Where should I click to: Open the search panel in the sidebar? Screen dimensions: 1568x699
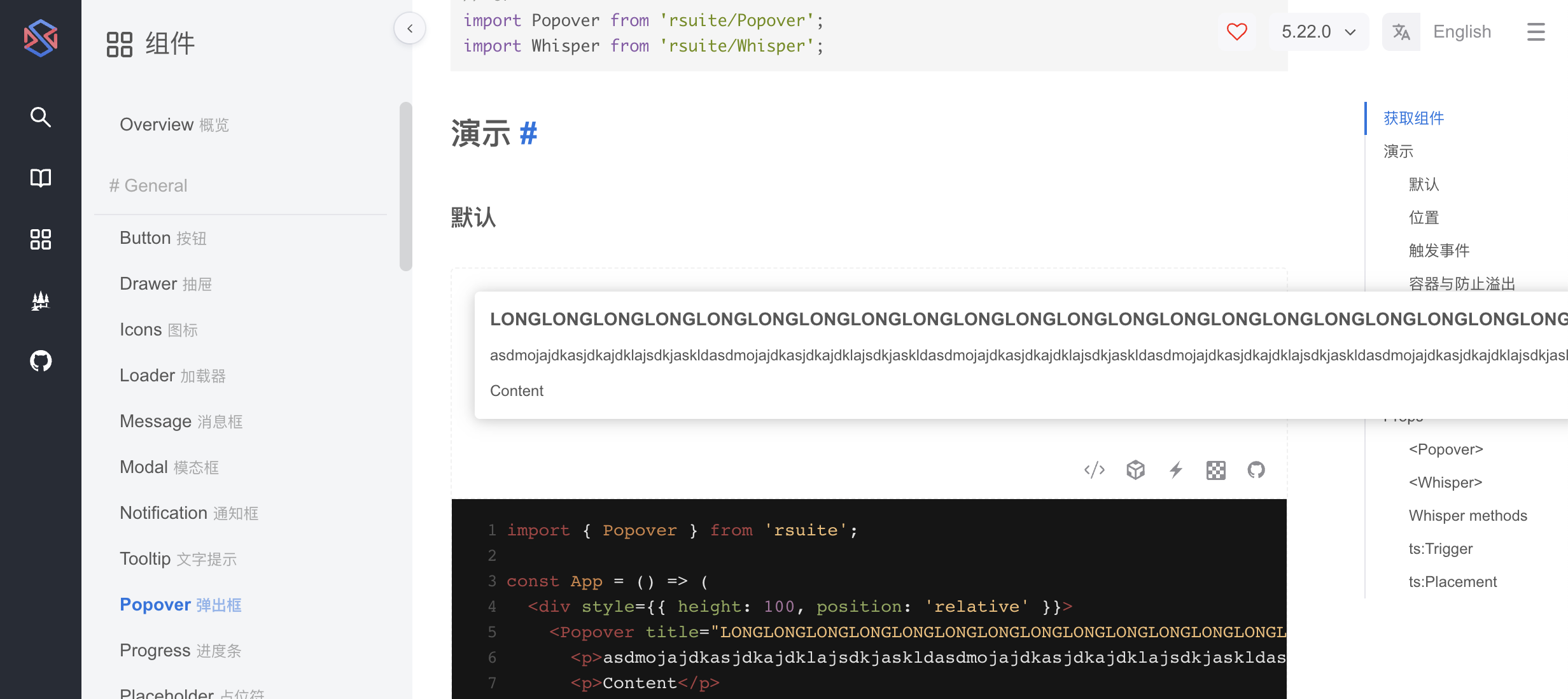click(40, 117)
